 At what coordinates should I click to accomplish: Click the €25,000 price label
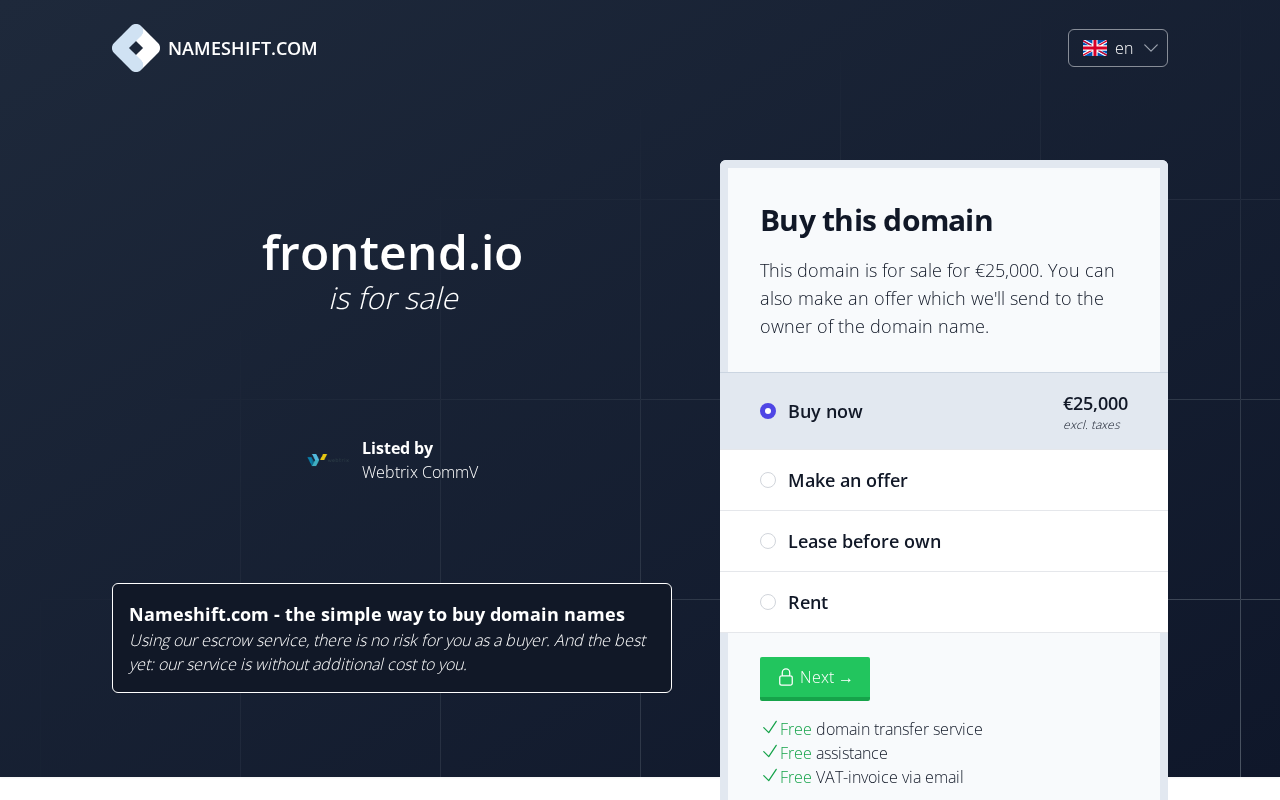pyautogui.click(x=1095, y=404)
